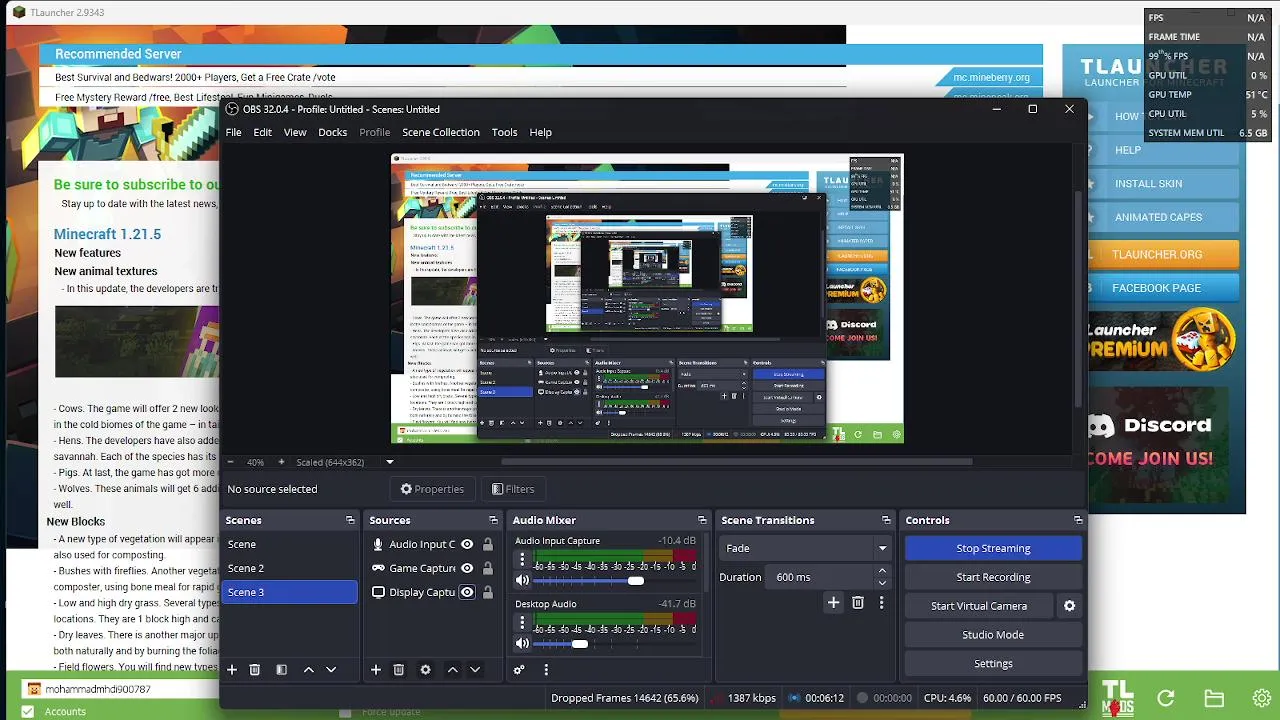Screen dimensions: 1280x720
Task: Open transition properties three-dot menu
Action: coord(881,602)
